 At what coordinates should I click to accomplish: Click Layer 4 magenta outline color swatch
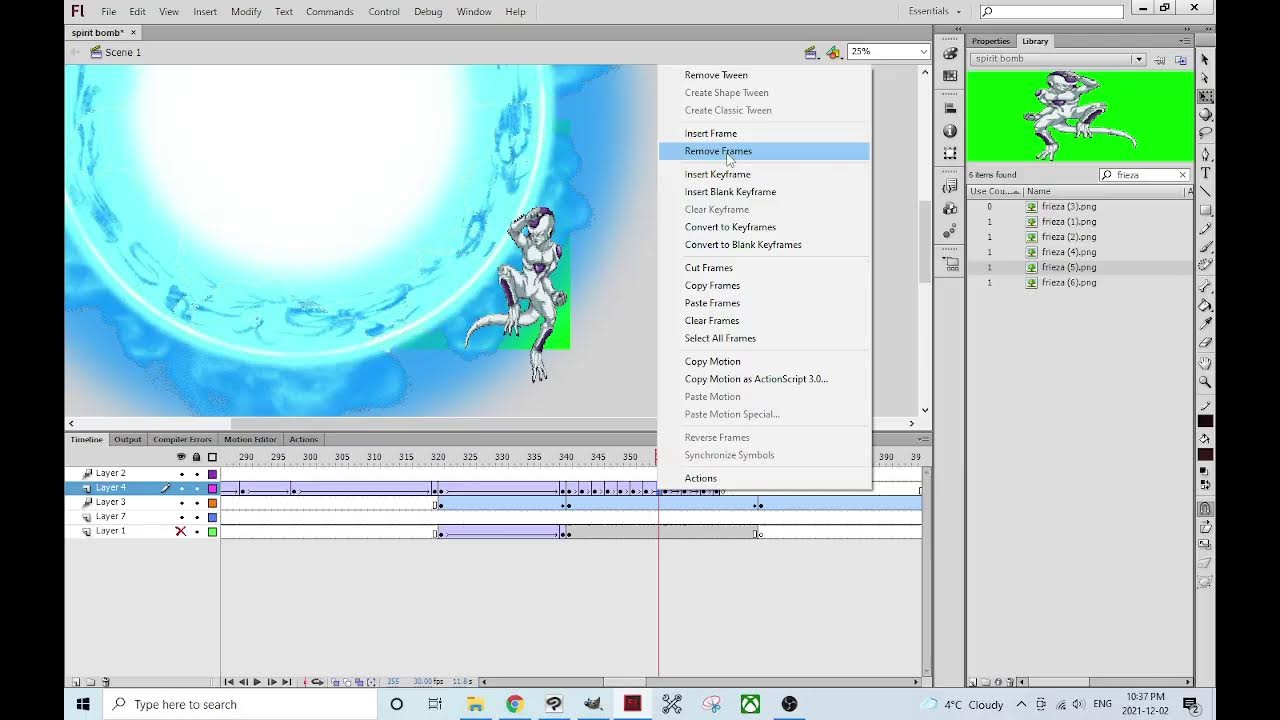(x=212, y=488)
